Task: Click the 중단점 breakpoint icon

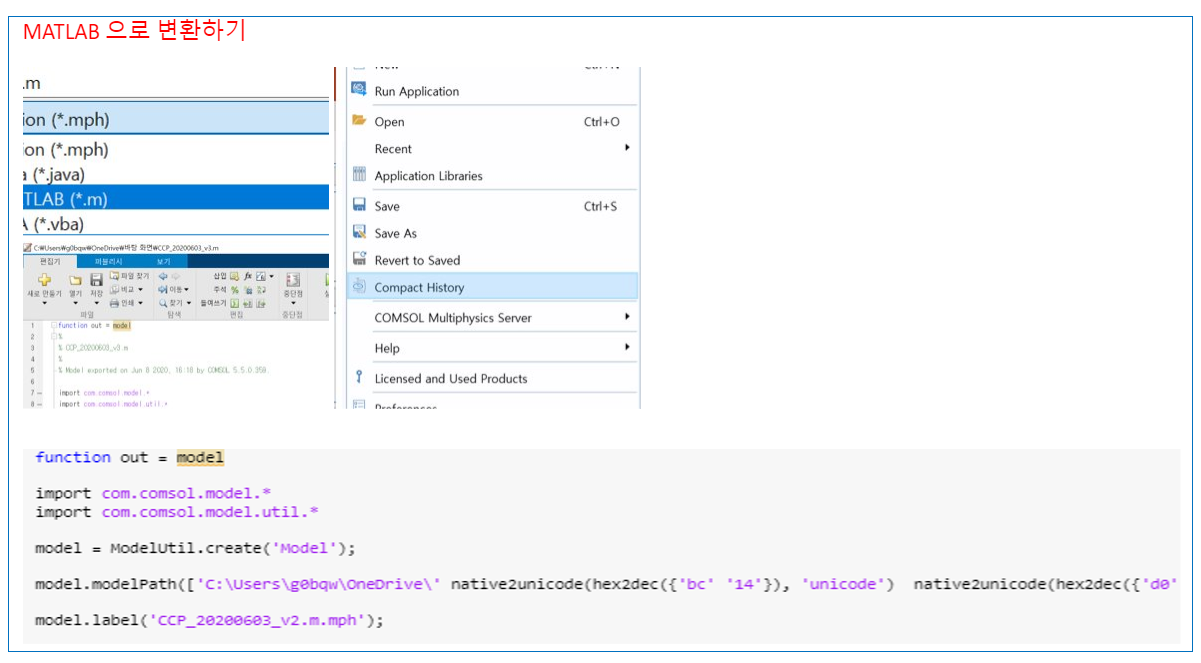Action: click(293, 280)
